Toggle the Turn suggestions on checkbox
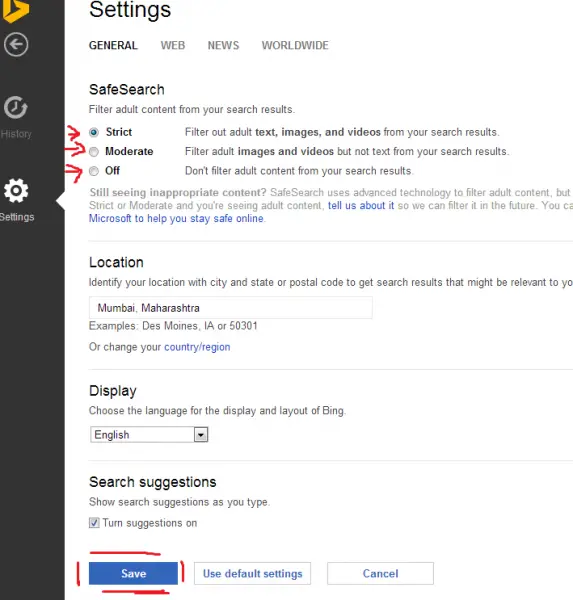Screen dimensions: 573x600 pyautogui.click(x=94, y=523)
